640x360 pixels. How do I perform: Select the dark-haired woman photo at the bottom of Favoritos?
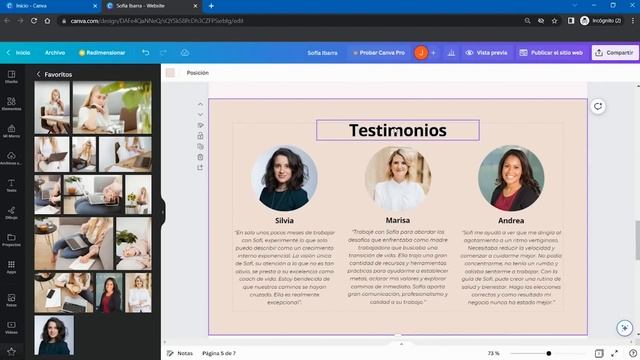point(54,335)
